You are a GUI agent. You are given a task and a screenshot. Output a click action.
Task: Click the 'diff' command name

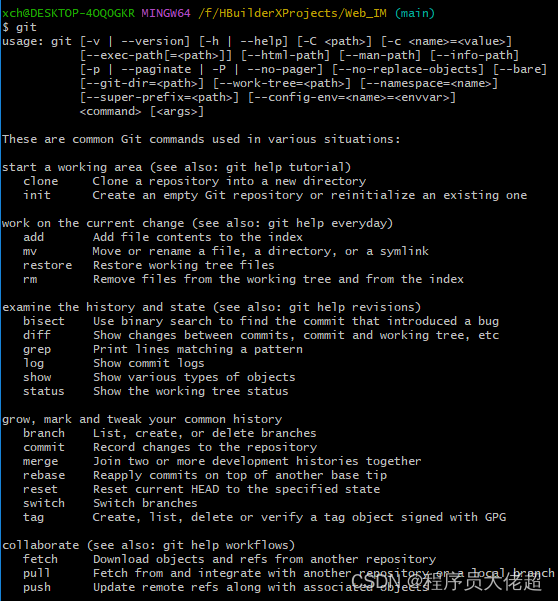pos(37,335)
